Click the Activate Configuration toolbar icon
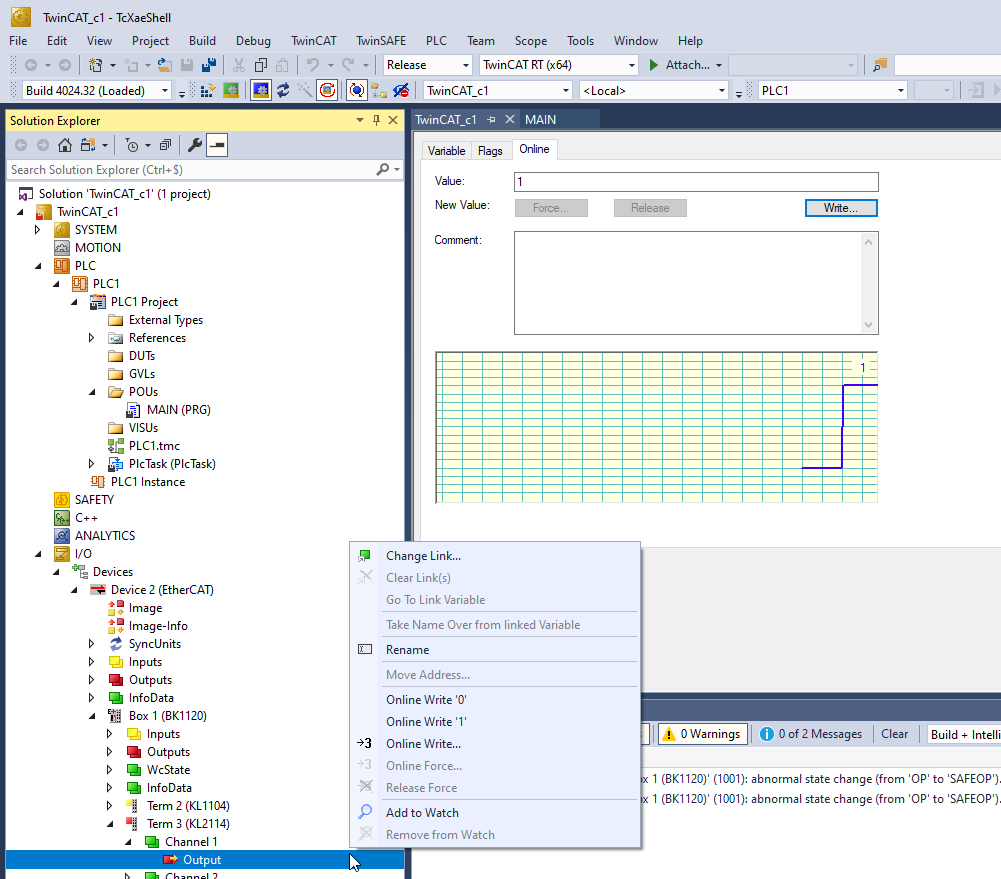Screen dimensions: 1001x879 coord(209,91)
